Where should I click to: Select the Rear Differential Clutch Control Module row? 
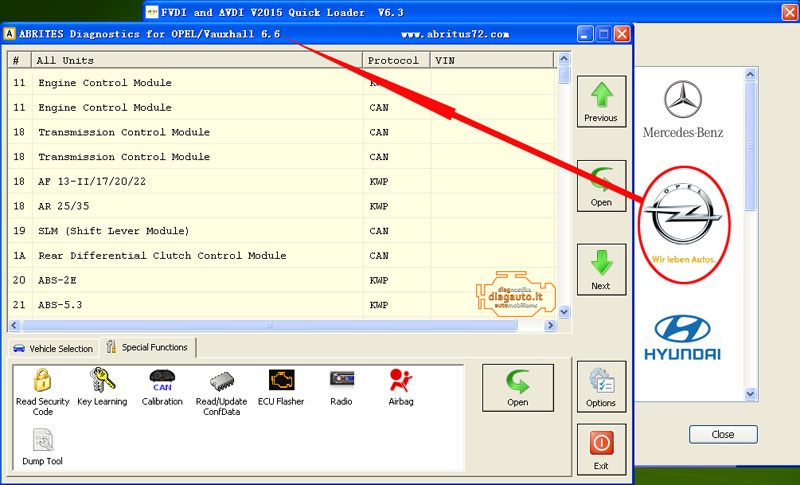tap(162, 256)
